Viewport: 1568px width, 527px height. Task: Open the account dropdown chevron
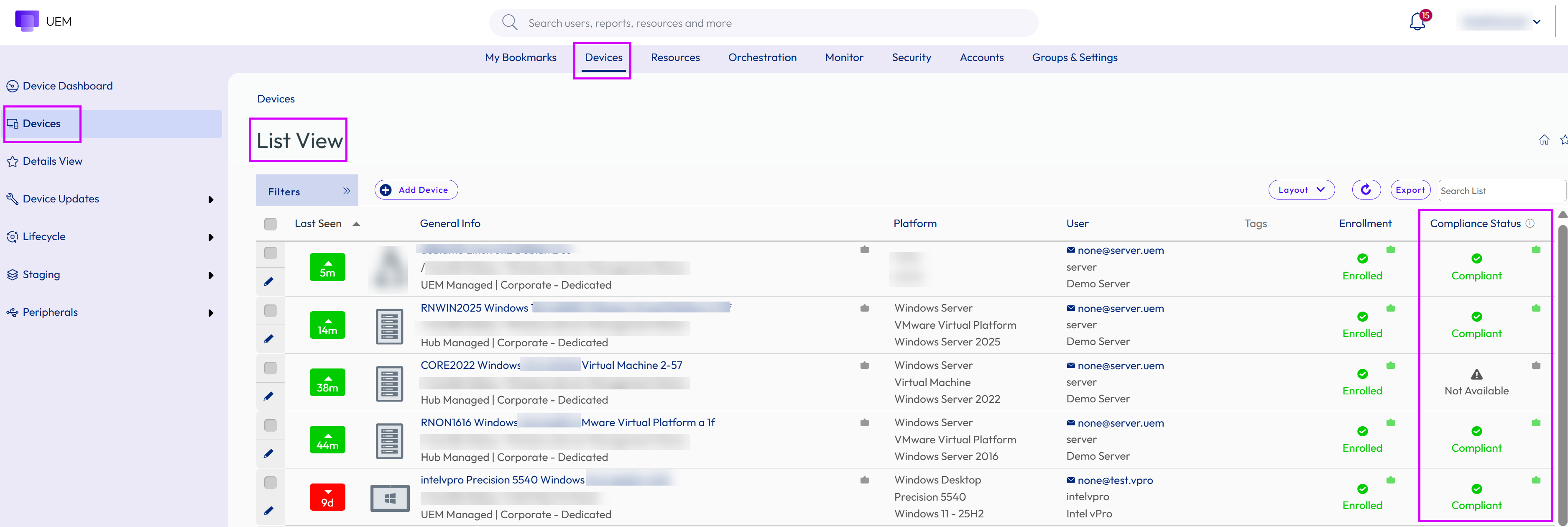coord(1537,22)
